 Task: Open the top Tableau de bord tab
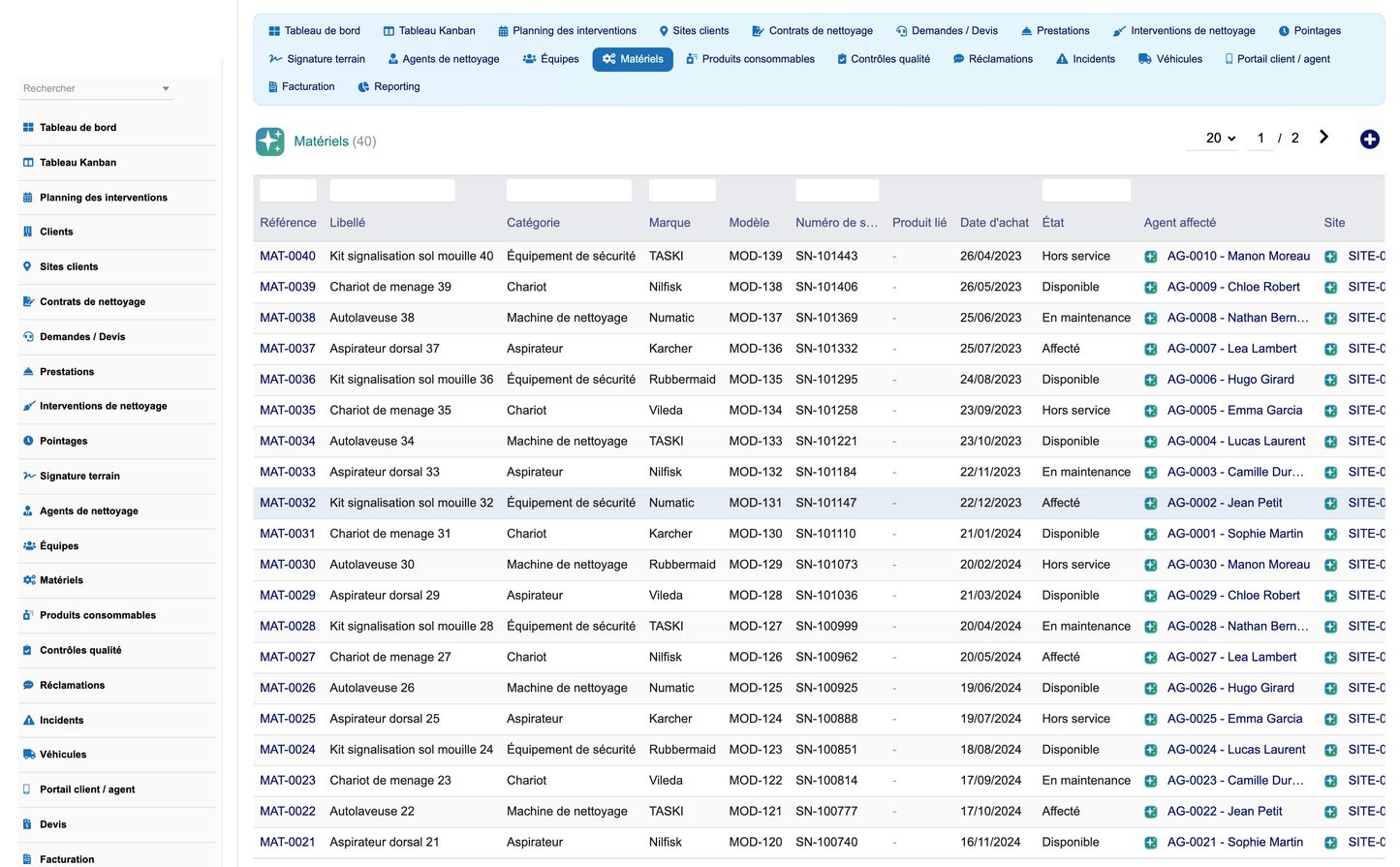point(314,31)
